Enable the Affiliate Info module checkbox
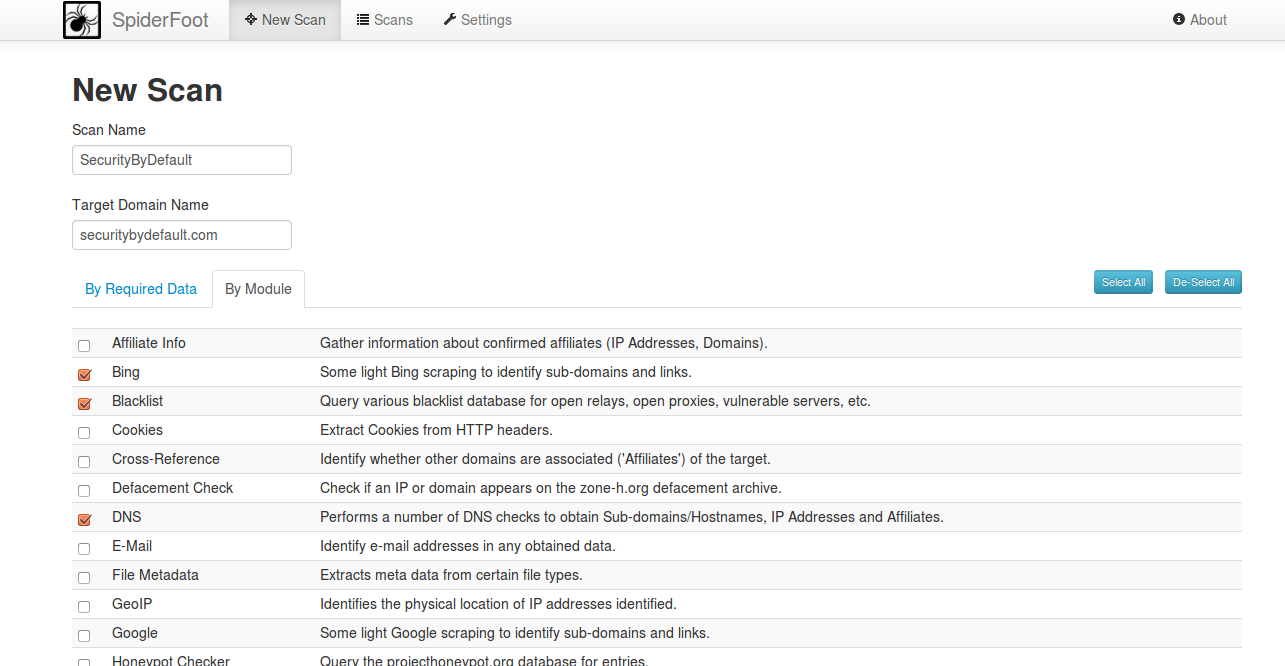The height and width of the screenshot is (666, 1285). (x=84, y=345)
